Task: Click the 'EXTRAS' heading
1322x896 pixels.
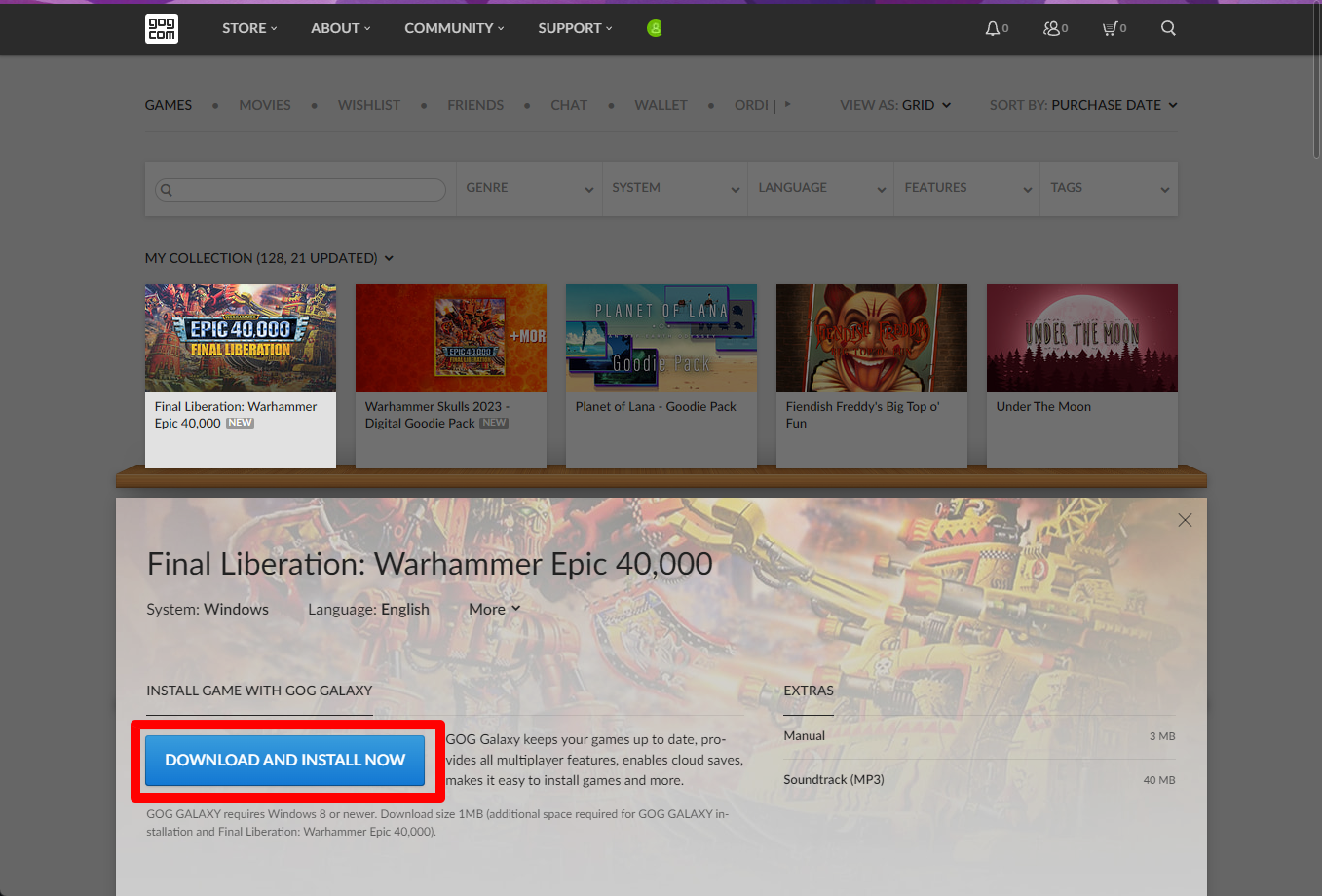Action: coord(809,691)
